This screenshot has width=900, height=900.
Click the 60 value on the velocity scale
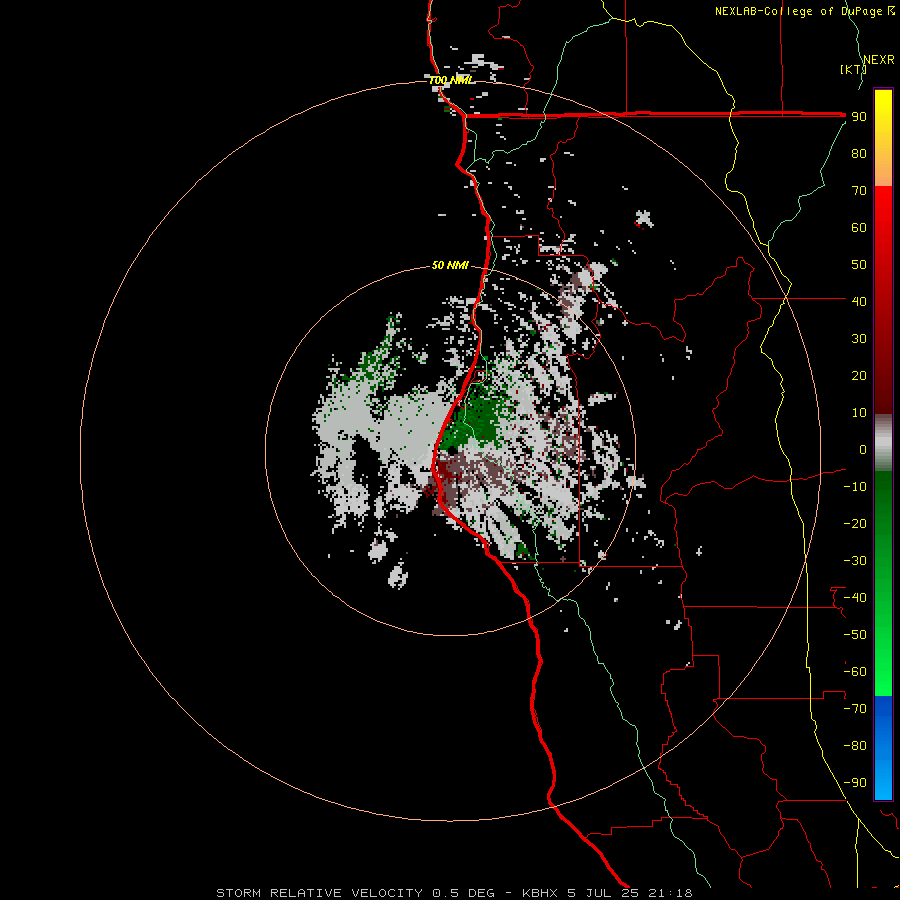coord(859,227)
